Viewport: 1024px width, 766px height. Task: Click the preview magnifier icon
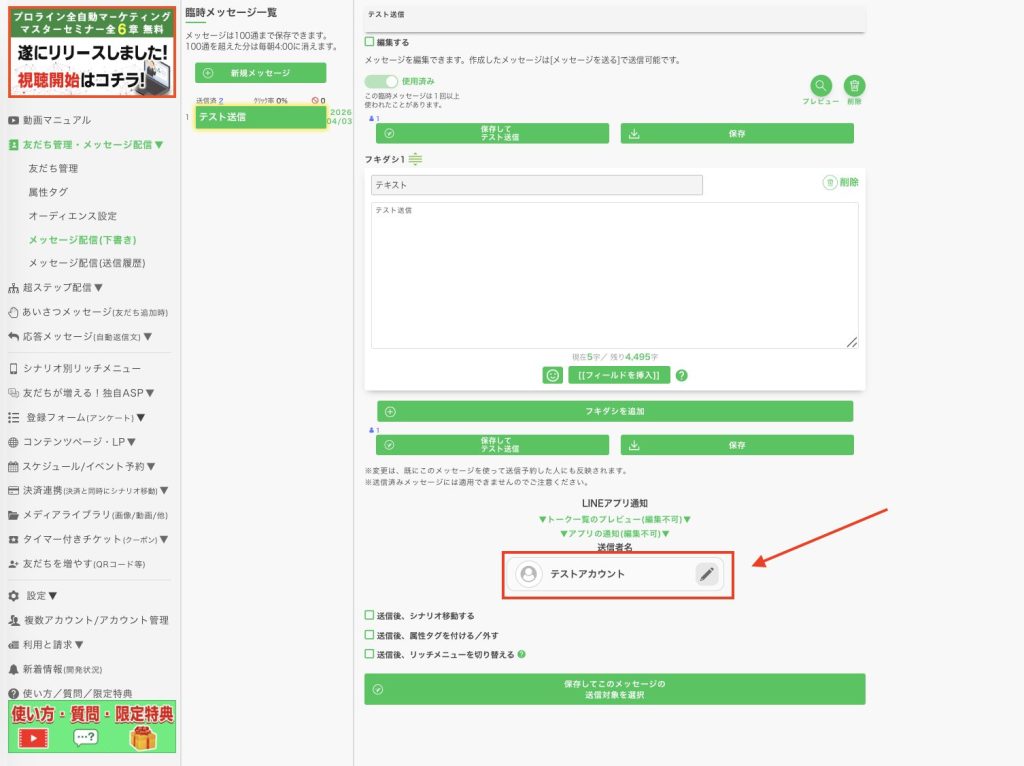click(820, 86)
